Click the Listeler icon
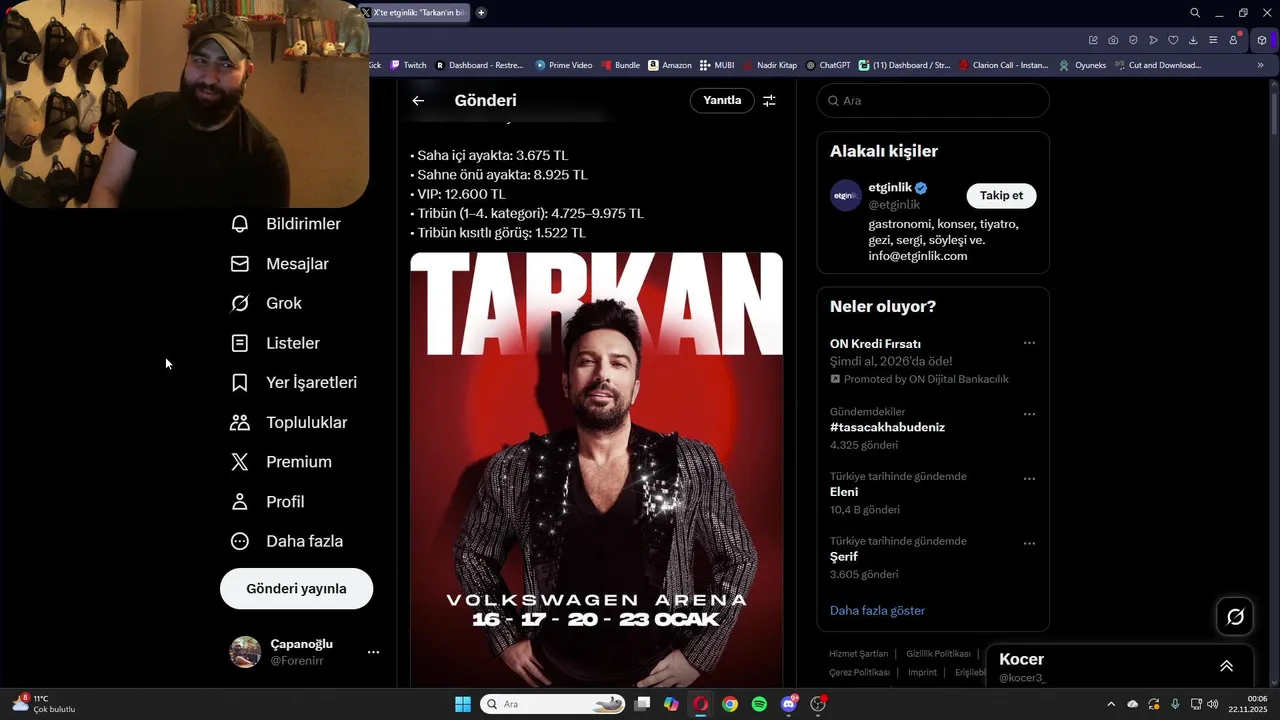 [240, 343]
